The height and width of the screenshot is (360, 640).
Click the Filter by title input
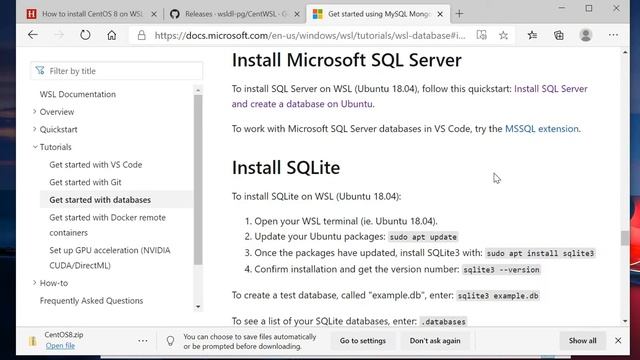coord(116,71)
